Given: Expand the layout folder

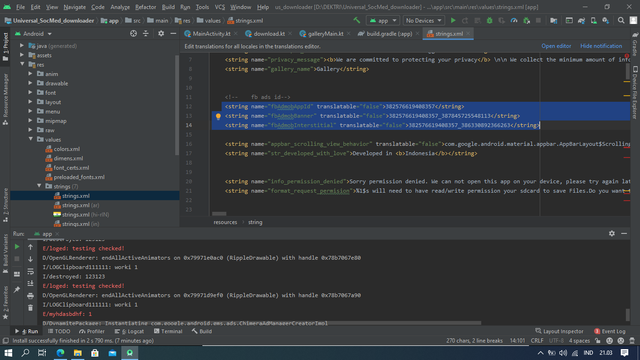Looking at the screenshot, I should [31, 102].
